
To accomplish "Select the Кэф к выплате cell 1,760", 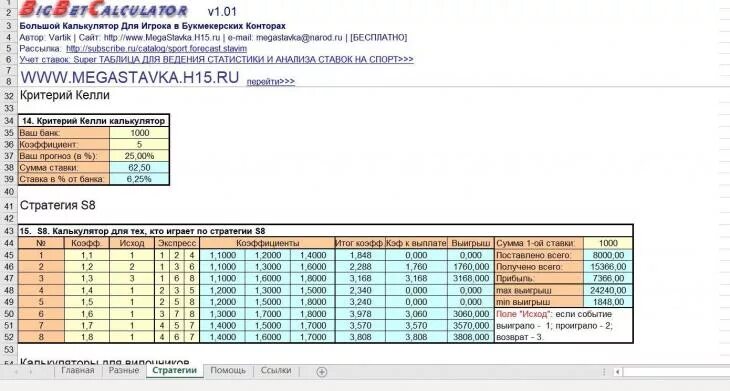I will point(416,267).
